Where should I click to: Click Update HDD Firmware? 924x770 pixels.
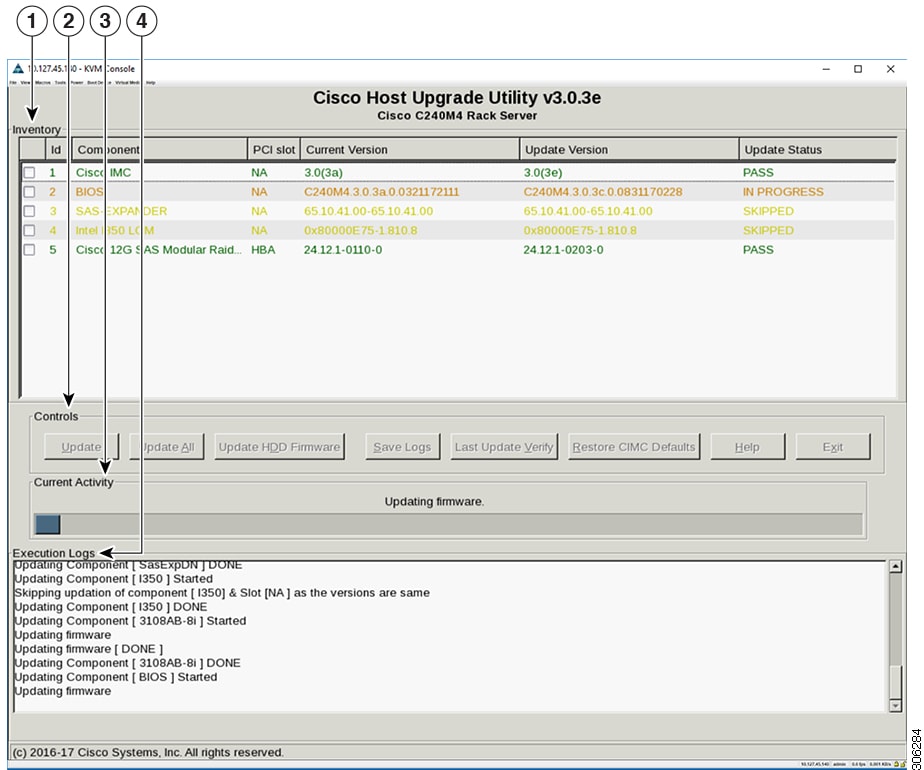280,447
